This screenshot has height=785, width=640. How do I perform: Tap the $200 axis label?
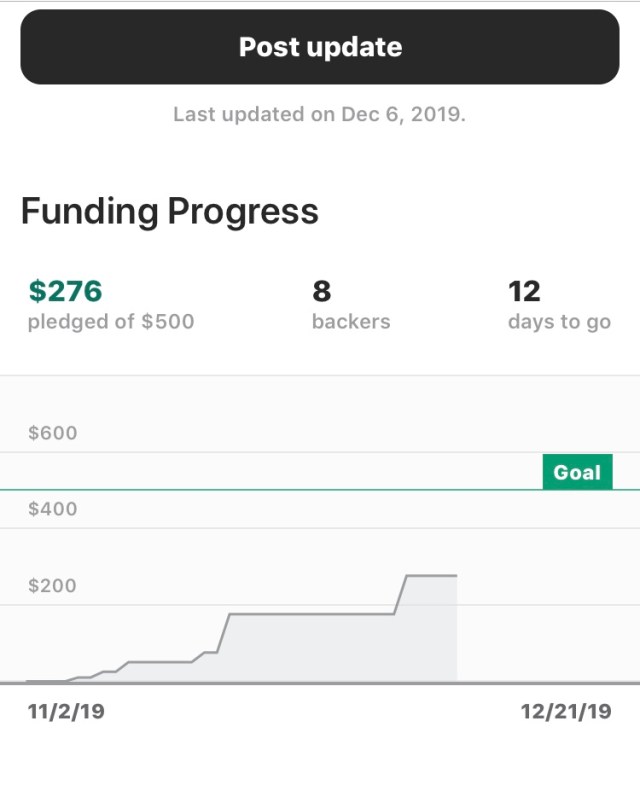pos(52,585)
